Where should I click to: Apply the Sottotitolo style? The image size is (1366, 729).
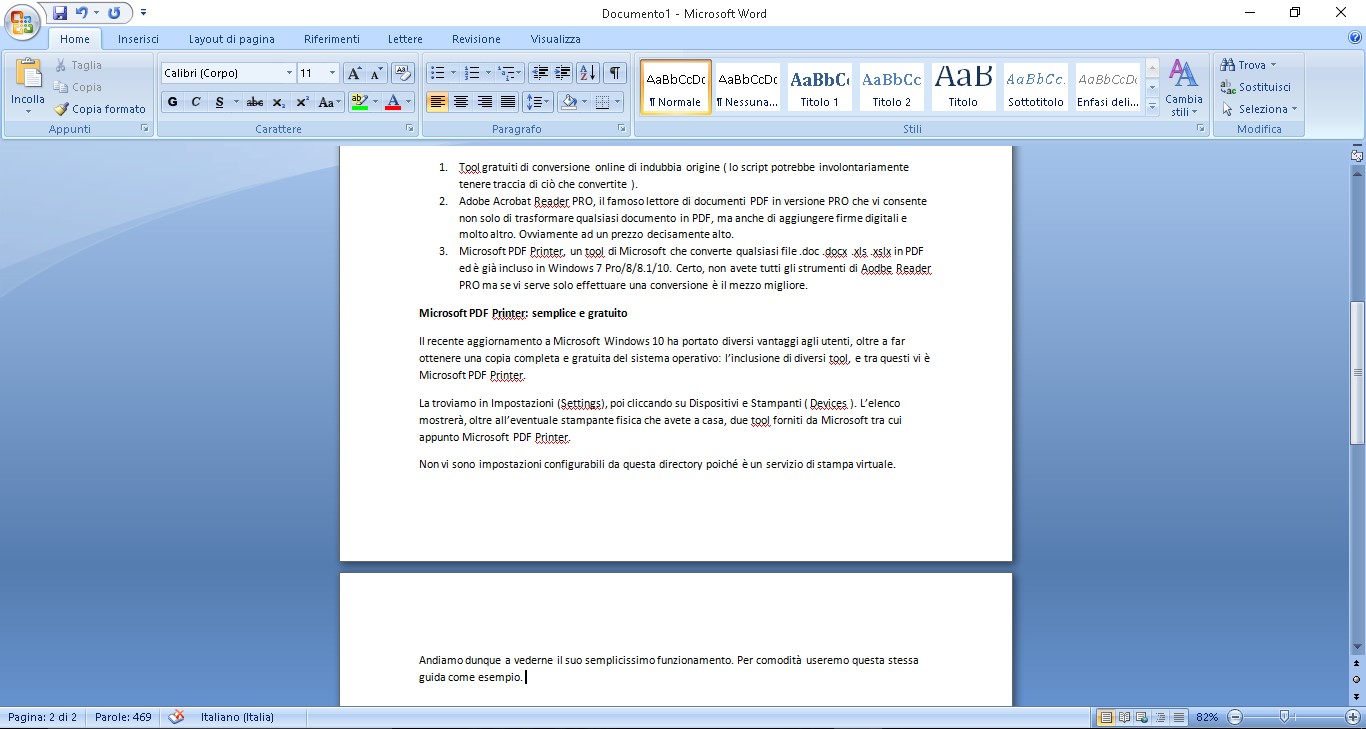click(1036, 85)
